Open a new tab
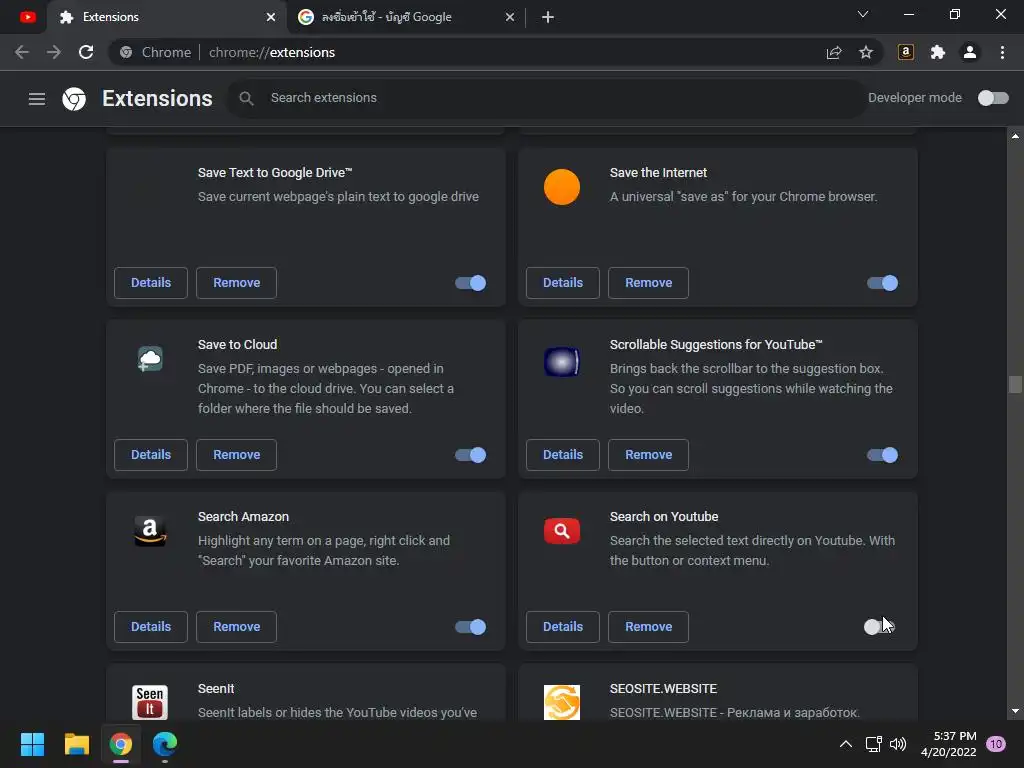The width and height of the screenshot is (1024, 768). [548, 17]
